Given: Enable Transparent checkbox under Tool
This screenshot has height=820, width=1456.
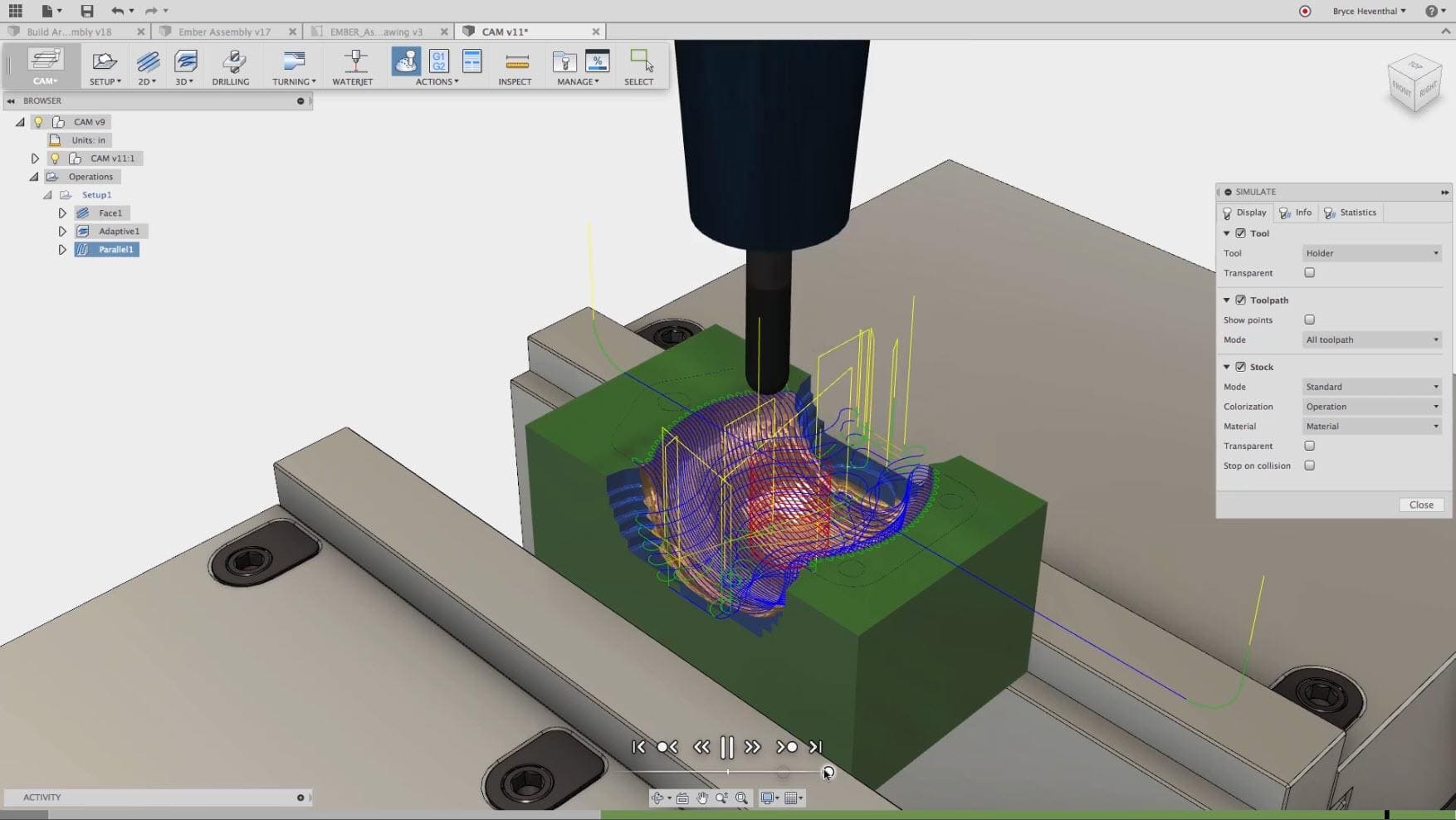Looking at the screenshot, I should pyautogui.click(x=1309, y=272).
